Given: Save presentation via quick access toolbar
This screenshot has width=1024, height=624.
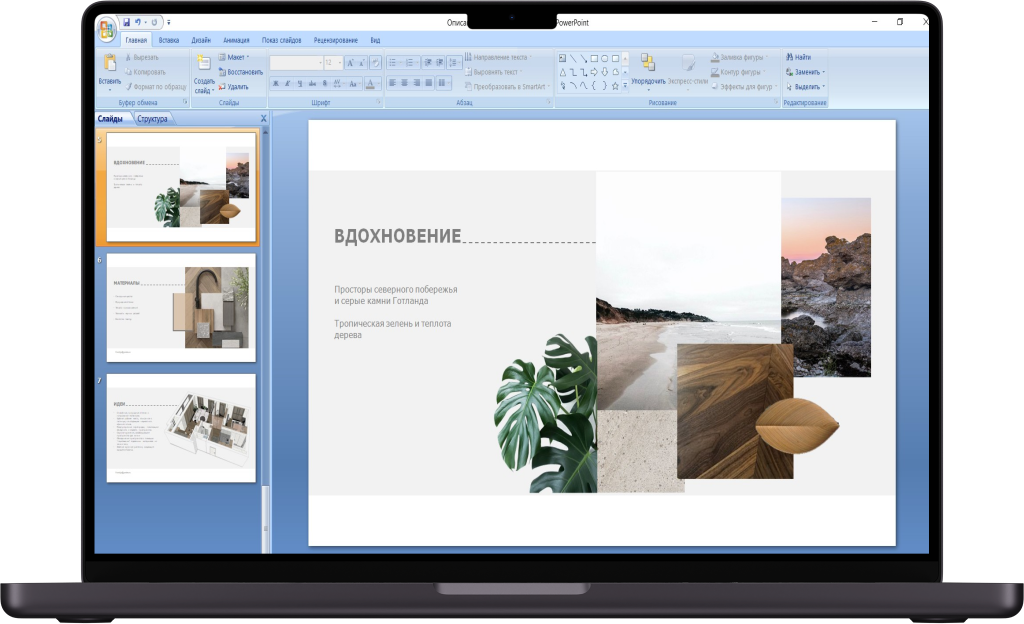Looking at the screenshot, I should pyautogui.click(x=126, y=22).
